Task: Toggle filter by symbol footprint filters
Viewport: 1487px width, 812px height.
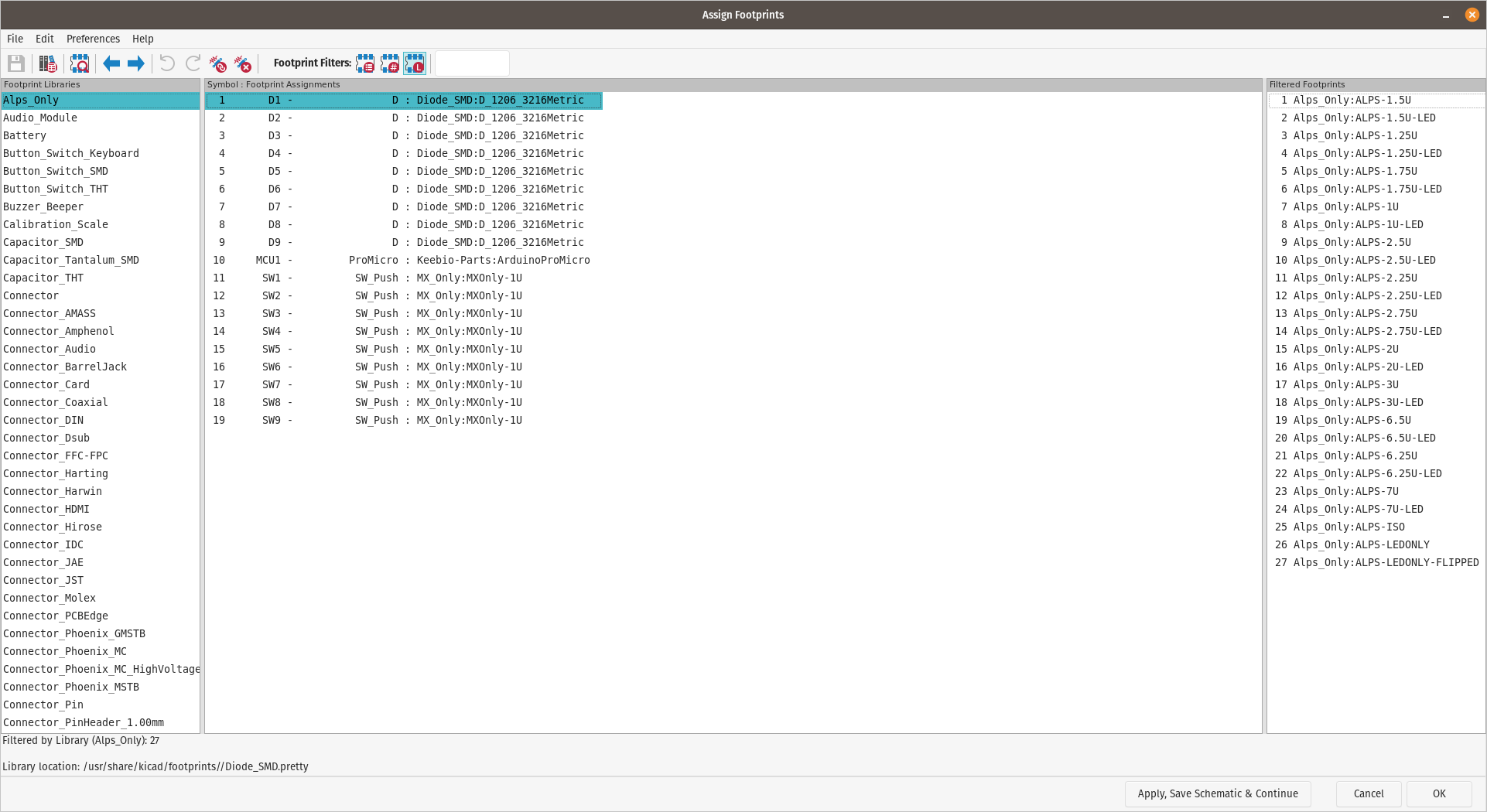Action: pos(365,63)
